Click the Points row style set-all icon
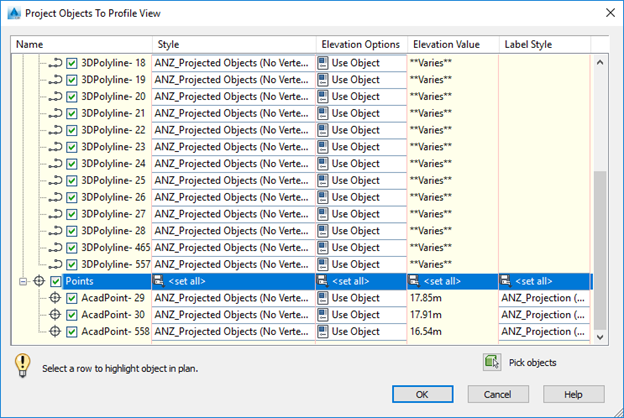The width and height of the screenshot is (624, 418). 159,281
